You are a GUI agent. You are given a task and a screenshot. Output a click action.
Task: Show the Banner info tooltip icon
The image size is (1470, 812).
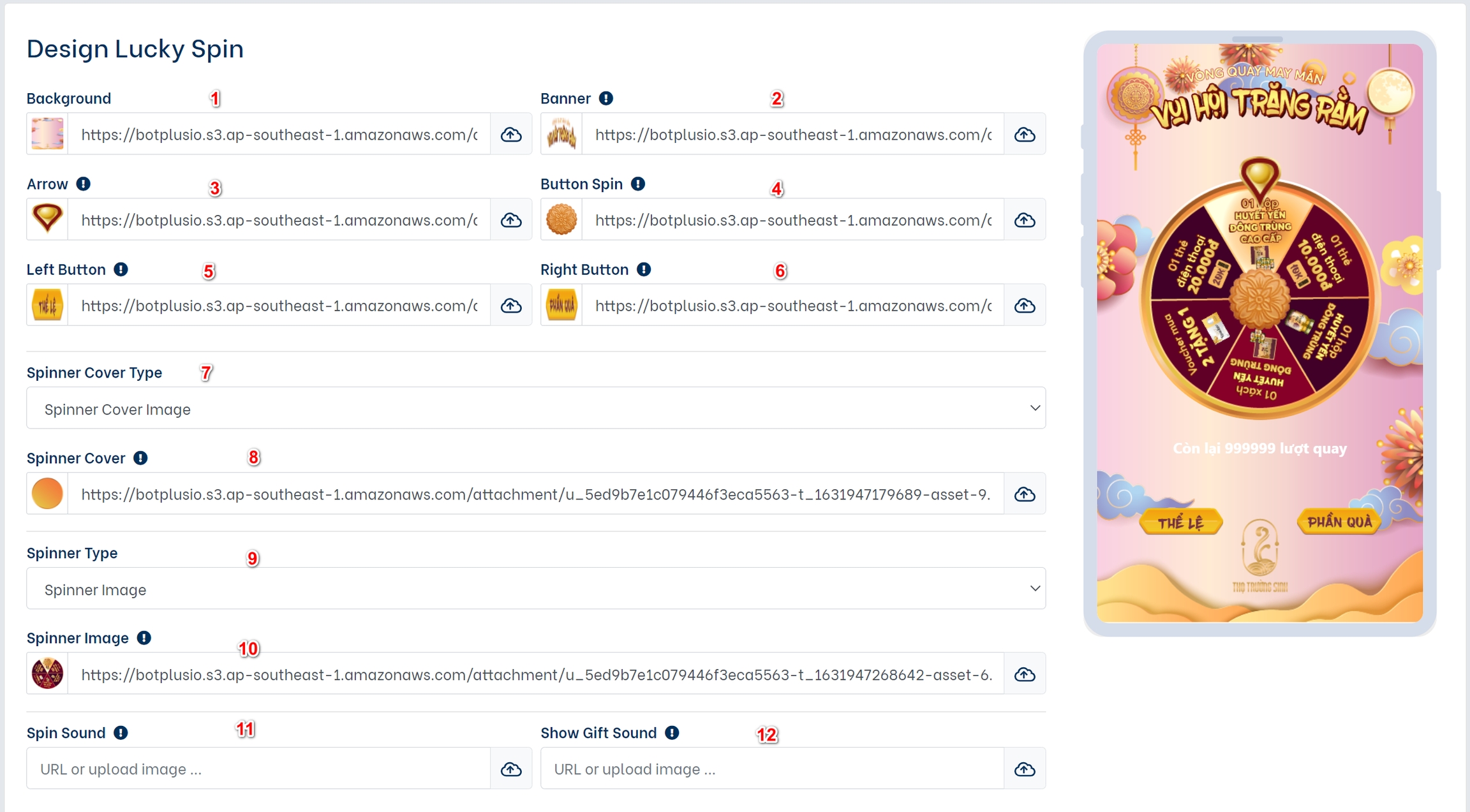tap(606, 98)
